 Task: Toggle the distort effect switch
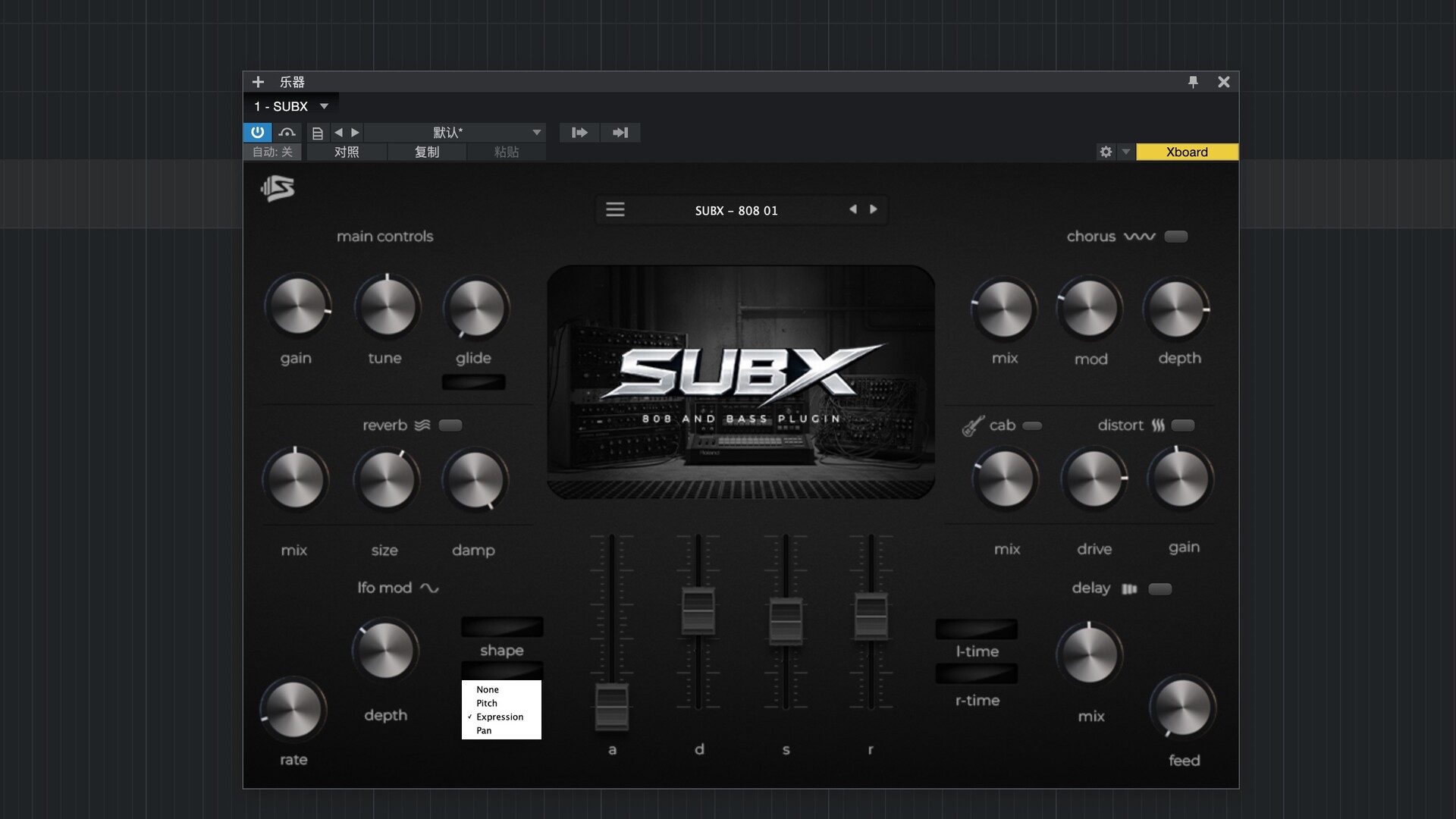pos(1182,425)
